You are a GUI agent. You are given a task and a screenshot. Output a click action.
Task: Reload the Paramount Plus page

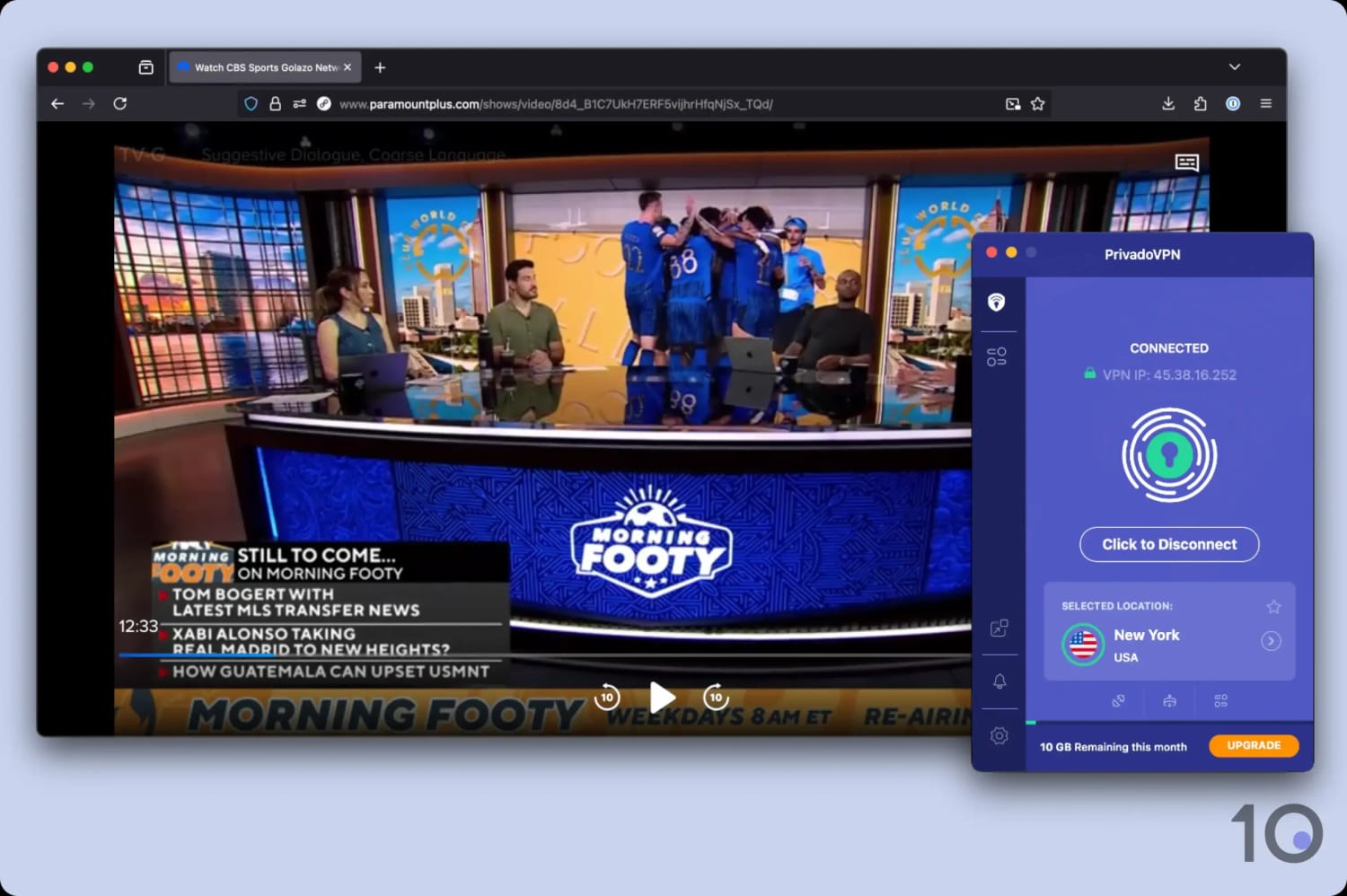pos(120,104)
